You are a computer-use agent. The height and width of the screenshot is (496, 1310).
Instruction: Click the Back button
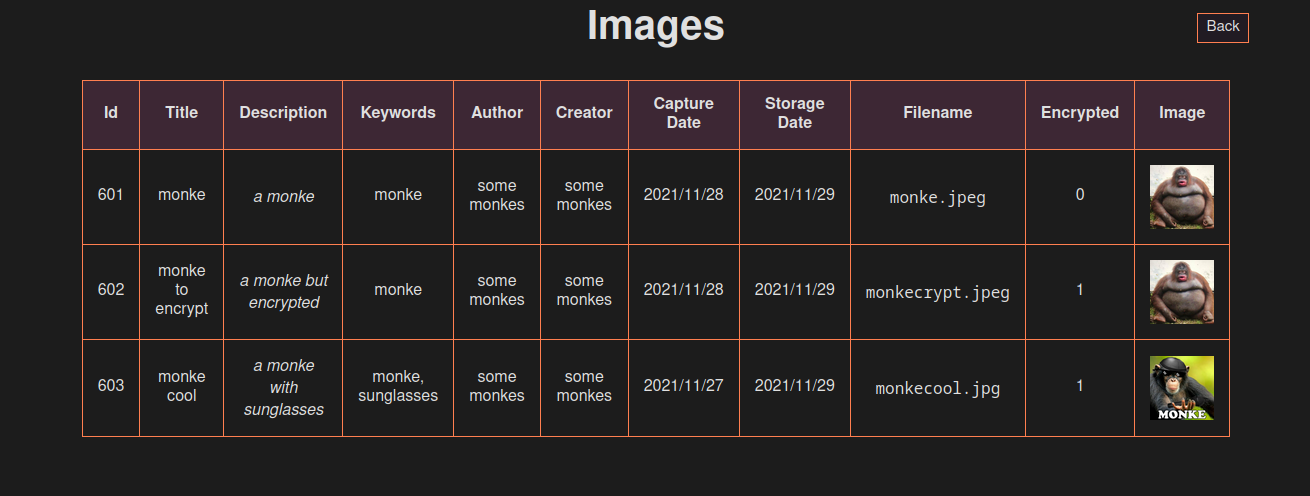(x=1222, y=27)
